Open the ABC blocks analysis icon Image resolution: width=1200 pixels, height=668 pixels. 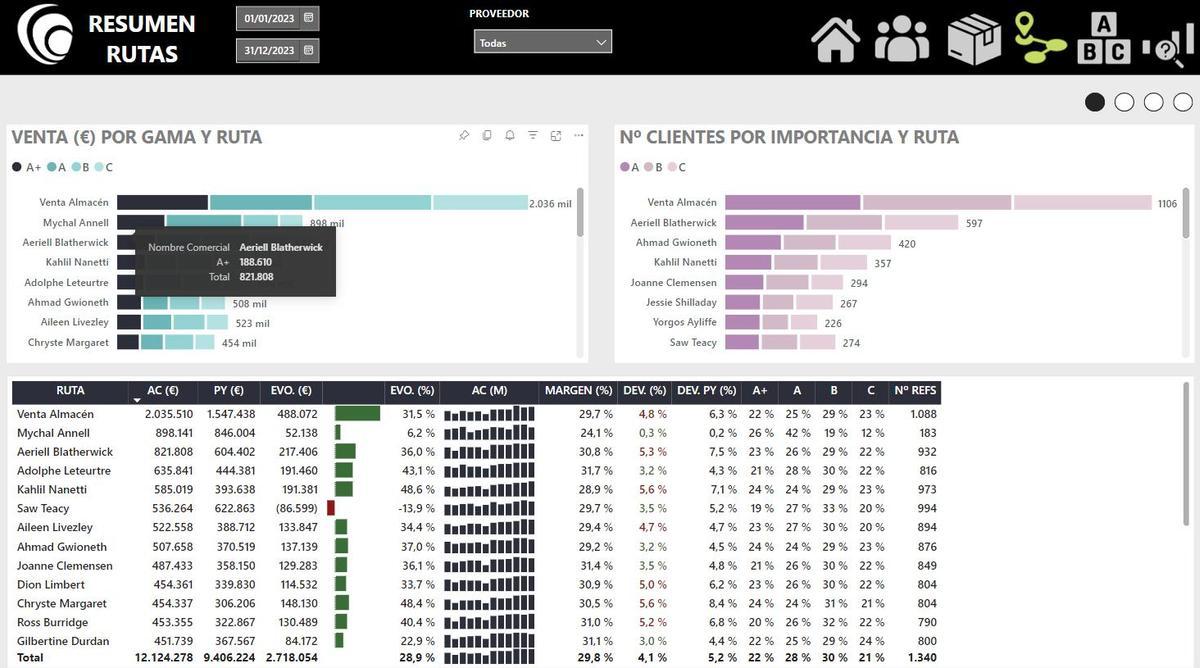(x=1103, y=40)
